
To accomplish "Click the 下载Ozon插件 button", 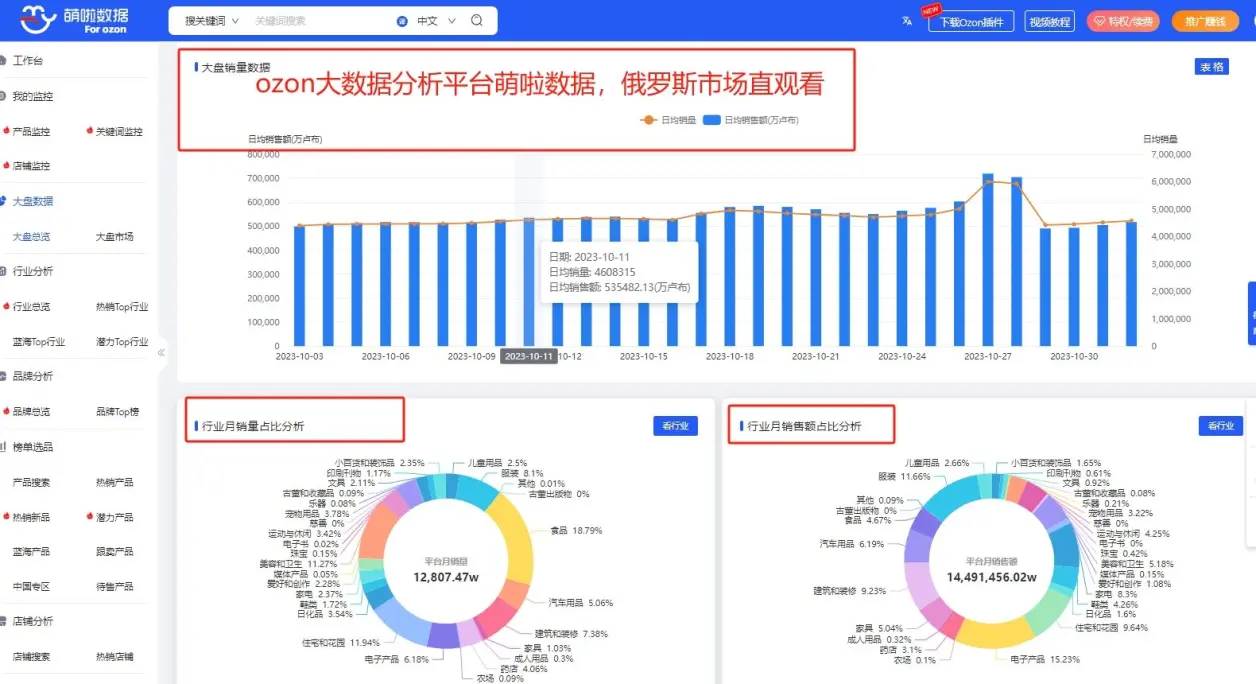I will (971, 21).
